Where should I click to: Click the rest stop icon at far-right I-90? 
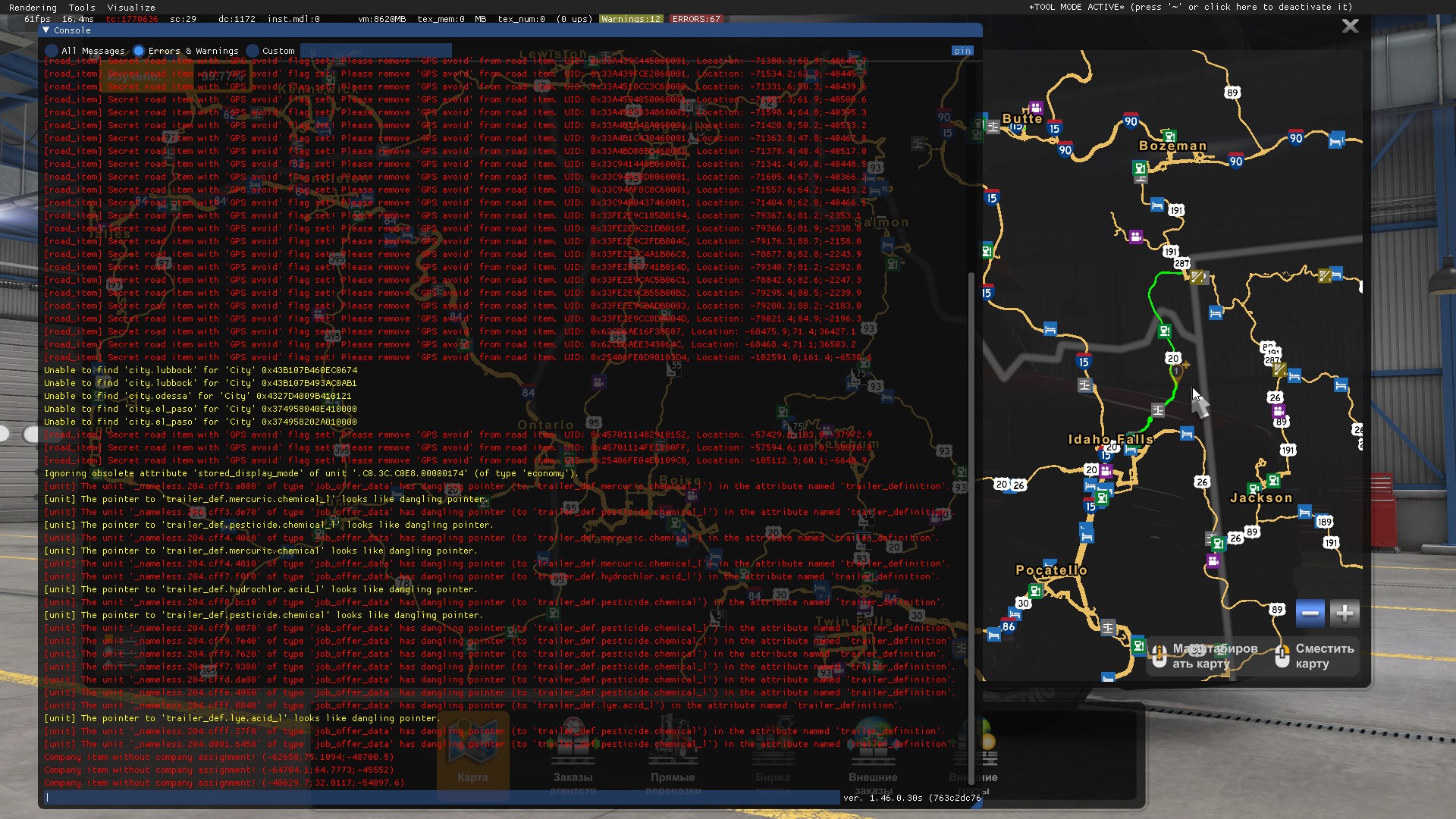[1336, 140]
